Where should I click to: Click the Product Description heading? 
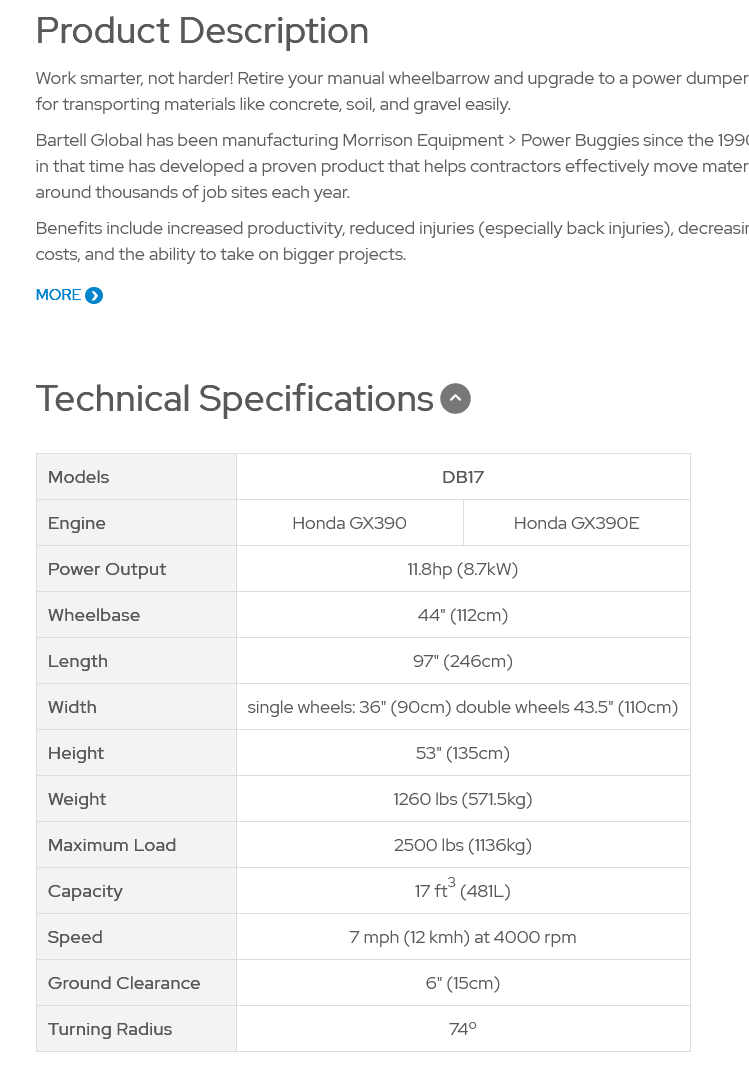coord(202,31)
